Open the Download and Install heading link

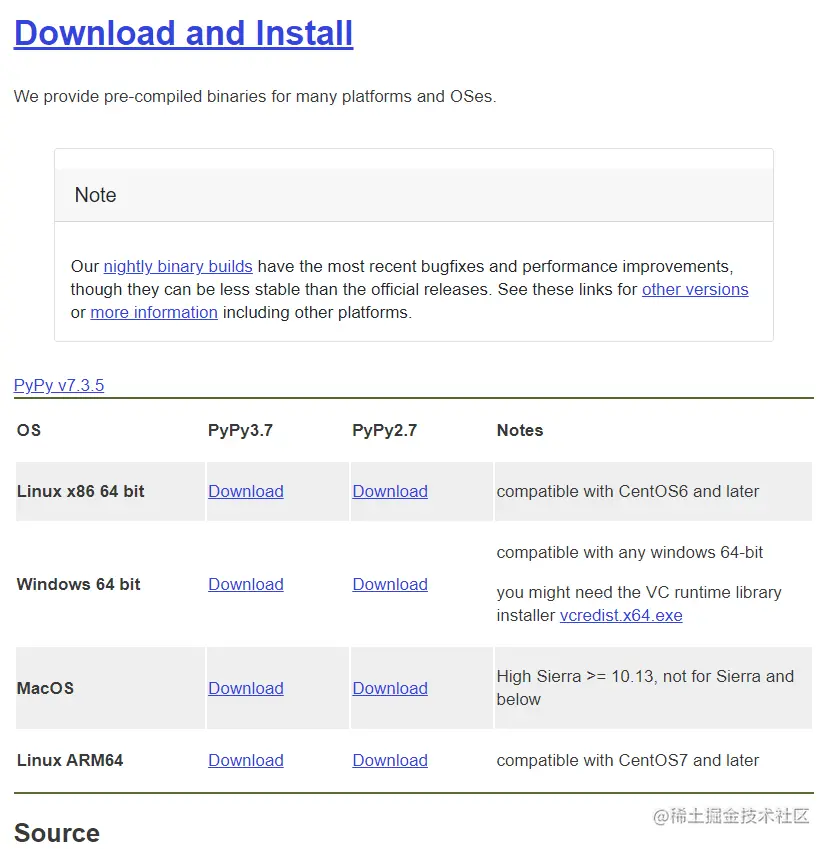pos(183,34)
